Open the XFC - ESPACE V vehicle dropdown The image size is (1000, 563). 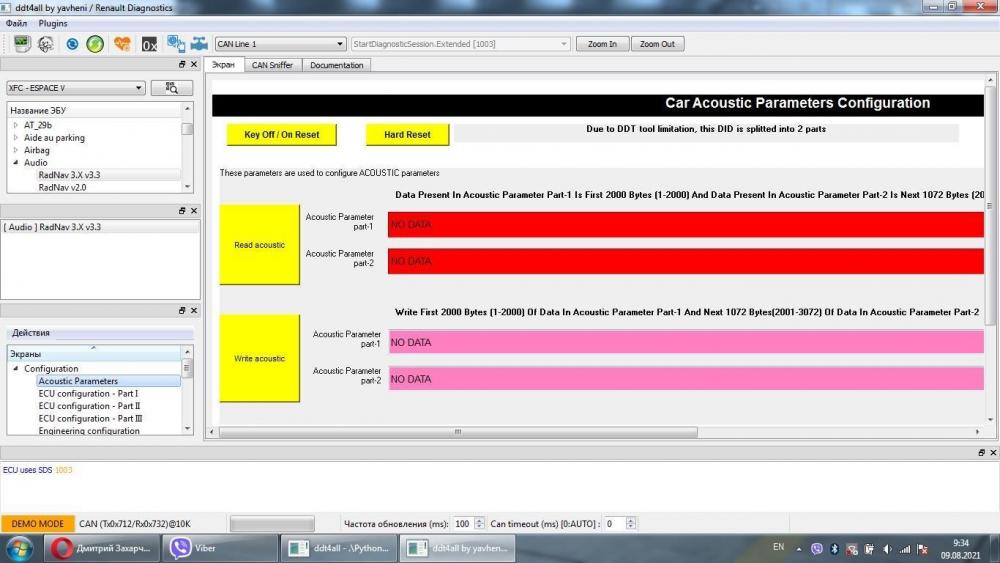tap(76, 88)
